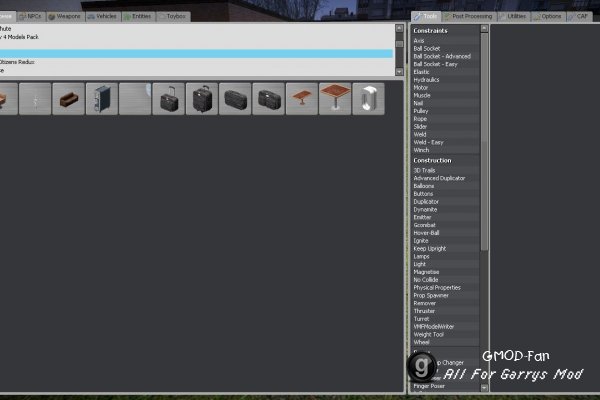The image size is (600, 400).
Task: Select the Dynamite tool
Action: pyautogui.click(x=445, y=209)
